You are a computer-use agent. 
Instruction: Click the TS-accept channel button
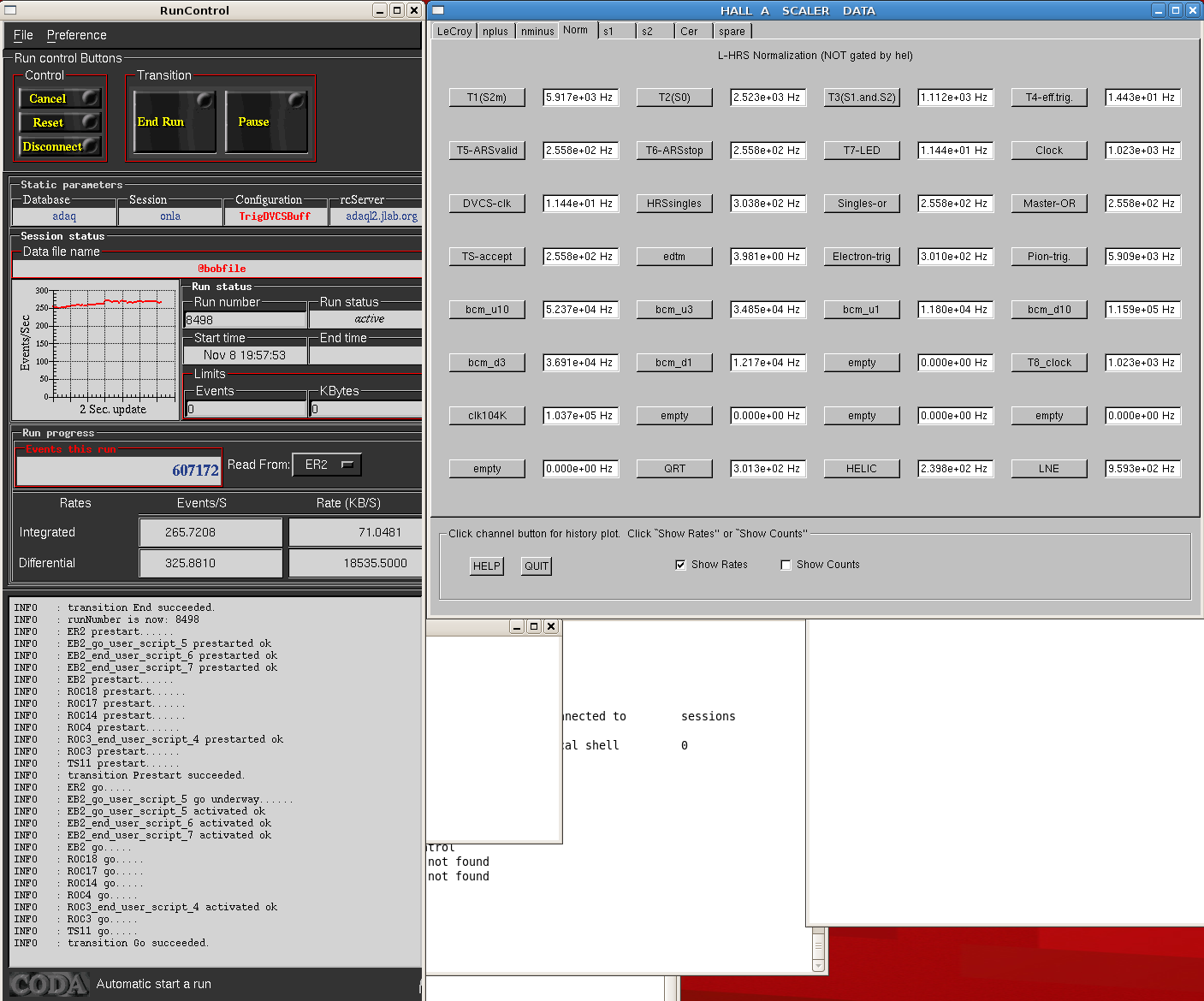point(487,257)
